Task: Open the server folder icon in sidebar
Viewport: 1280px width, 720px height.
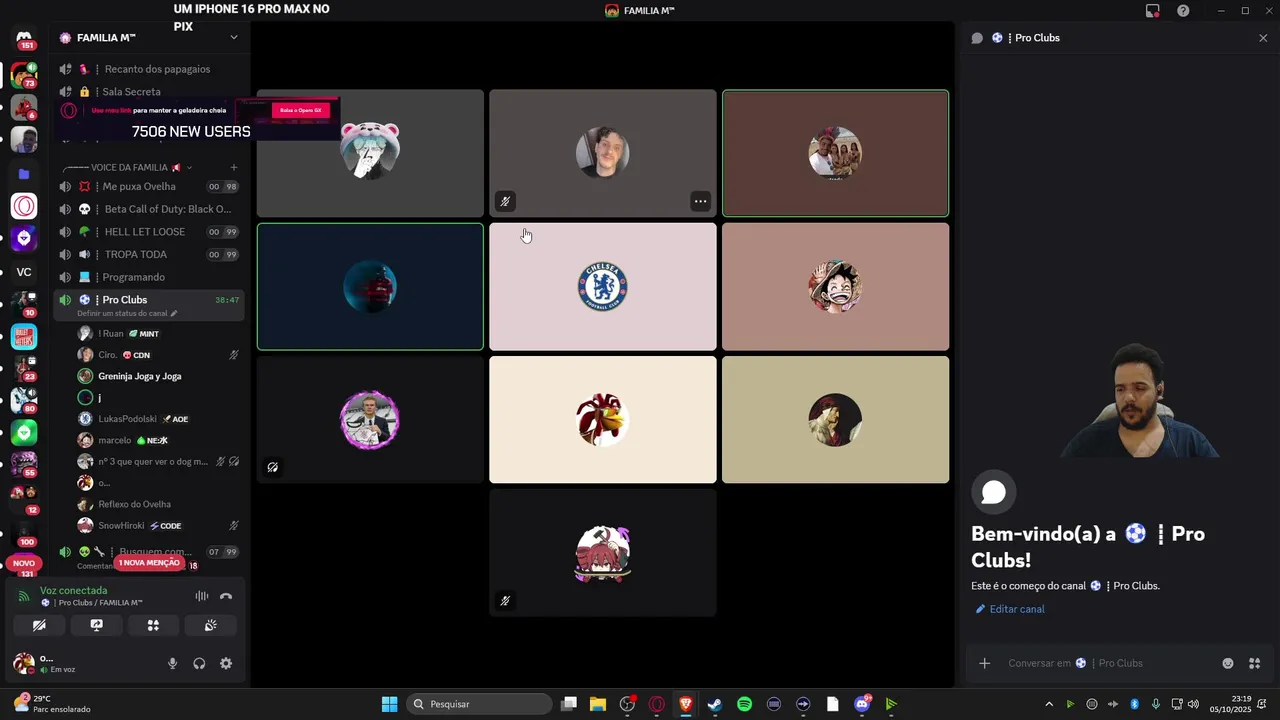Action: pyautogui.click(x=24, y=173)
